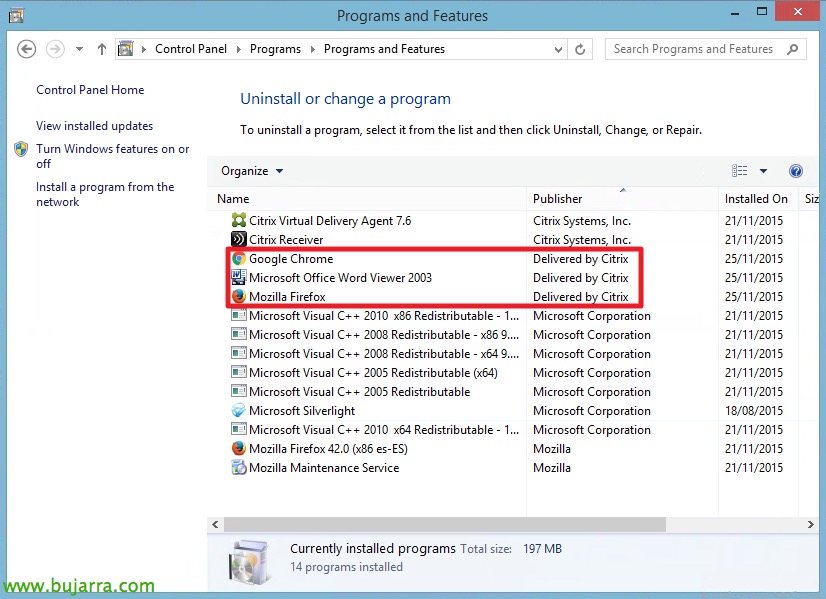The image size is (826, 599).
Task: Refresh the Programs and Features list
Action: point(580,49)
